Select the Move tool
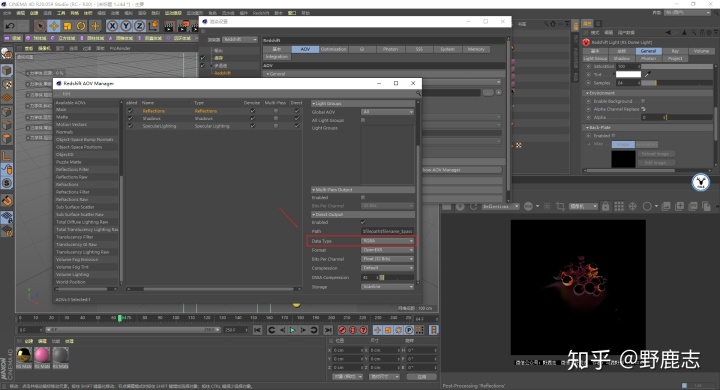Viewport: 720px width, 390px height. coord(54,26)
